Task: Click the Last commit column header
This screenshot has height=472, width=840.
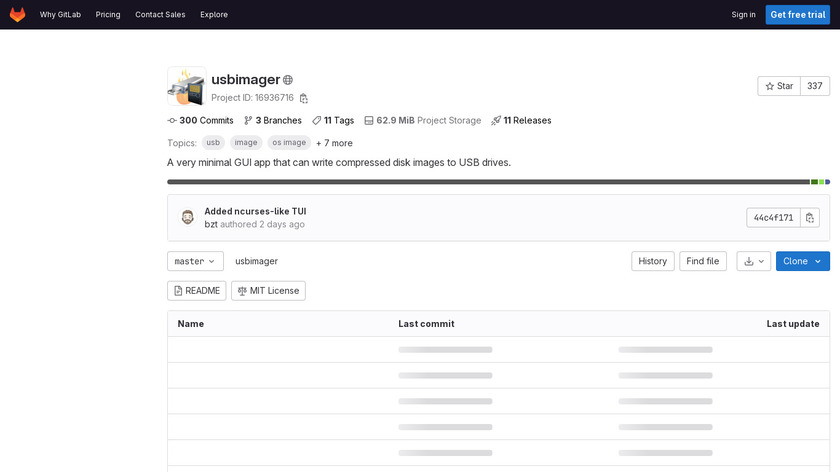Action: coord(426,324)
